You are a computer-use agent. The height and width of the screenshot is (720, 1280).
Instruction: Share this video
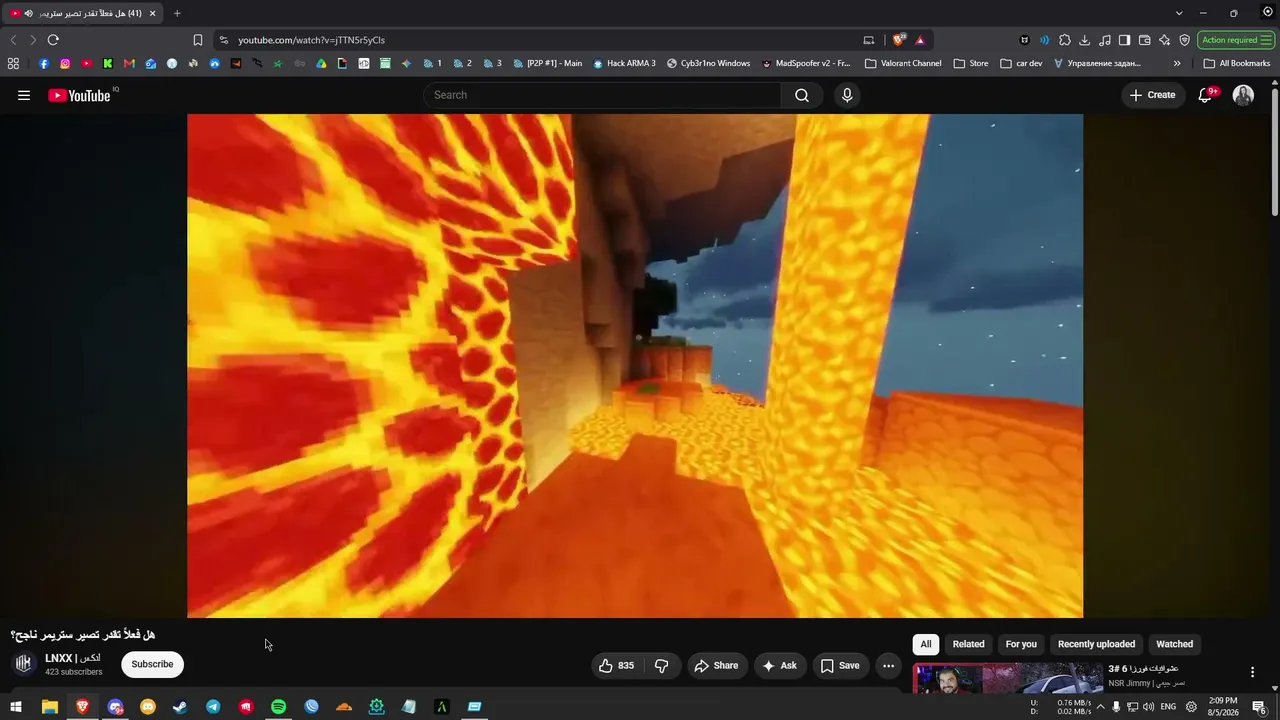(x=716, y=665)
